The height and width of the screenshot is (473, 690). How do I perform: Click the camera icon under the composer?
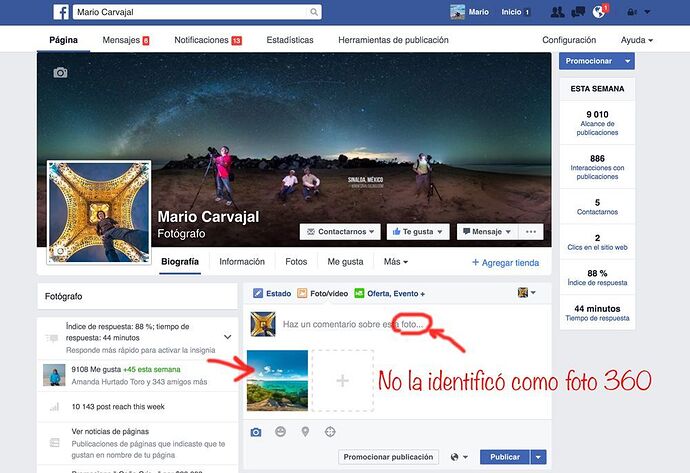pos(256,432)
